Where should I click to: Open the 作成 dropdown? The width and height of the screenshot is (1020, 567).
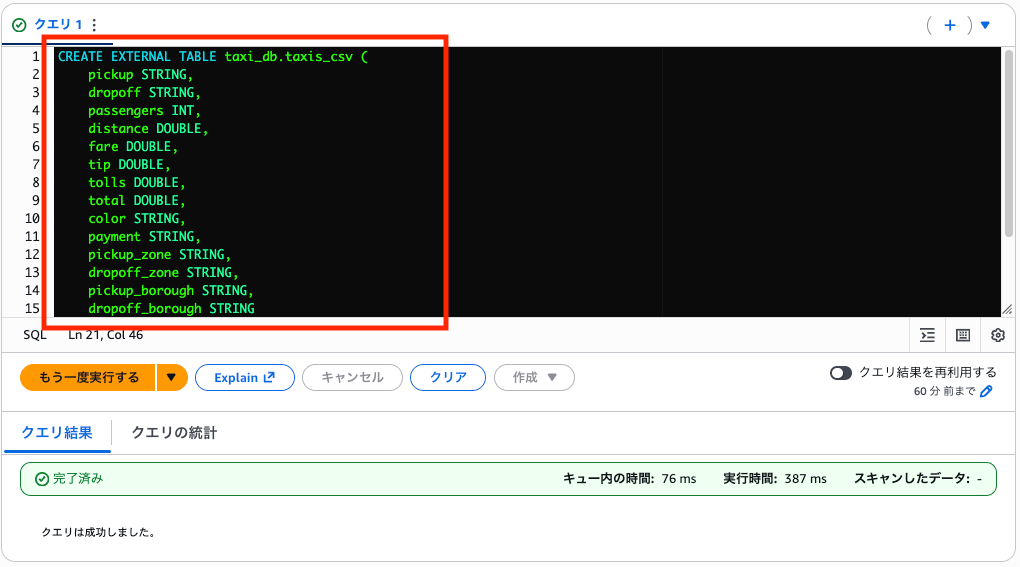coord(534,378)
